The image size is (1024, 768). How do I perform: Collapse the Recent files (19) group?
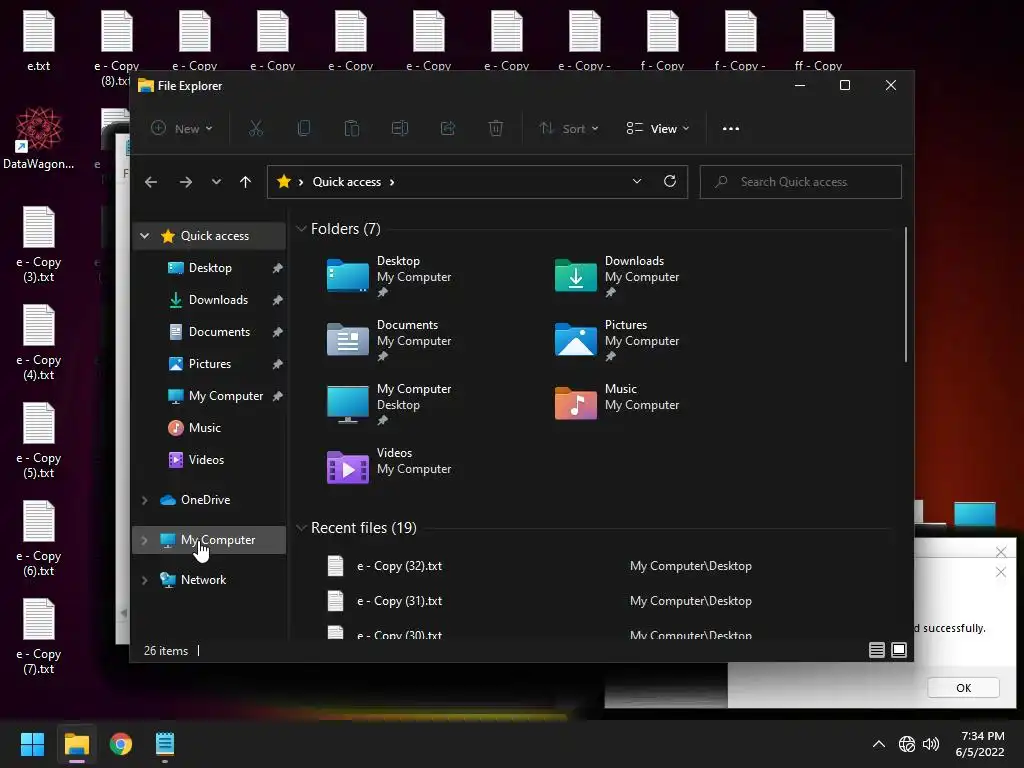click(301, 528)
